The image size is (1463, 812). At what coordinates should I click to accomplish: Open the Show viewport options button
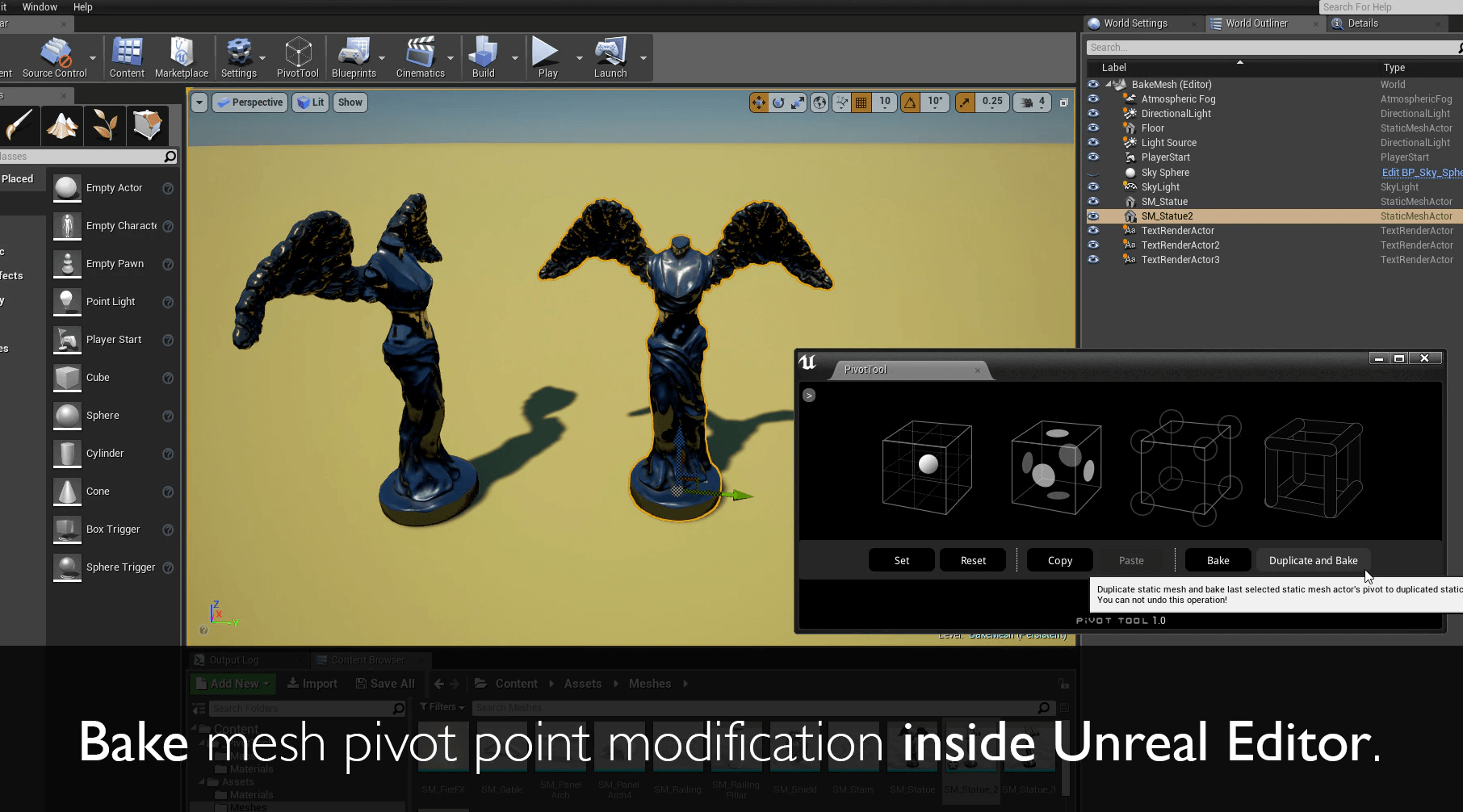tap(350, 103)
